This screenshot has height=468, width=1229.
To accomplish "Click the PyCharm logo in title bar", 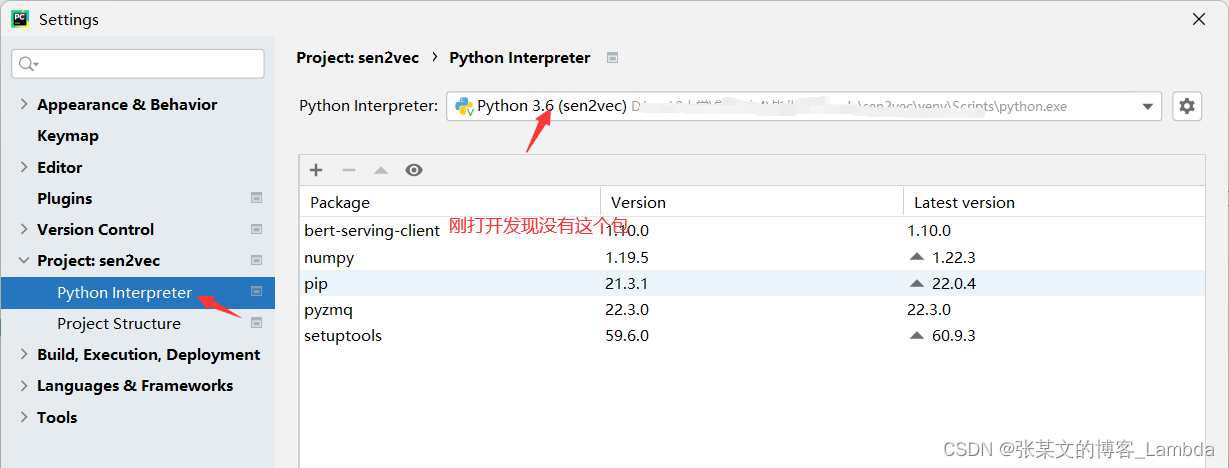I will pos(20,19).
